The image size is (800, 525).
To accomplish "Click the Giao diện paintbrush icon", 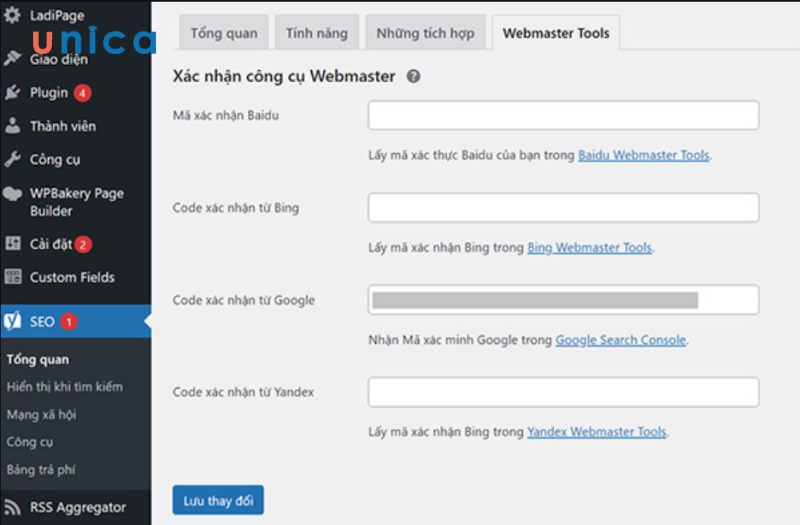I will click(12, 58).
